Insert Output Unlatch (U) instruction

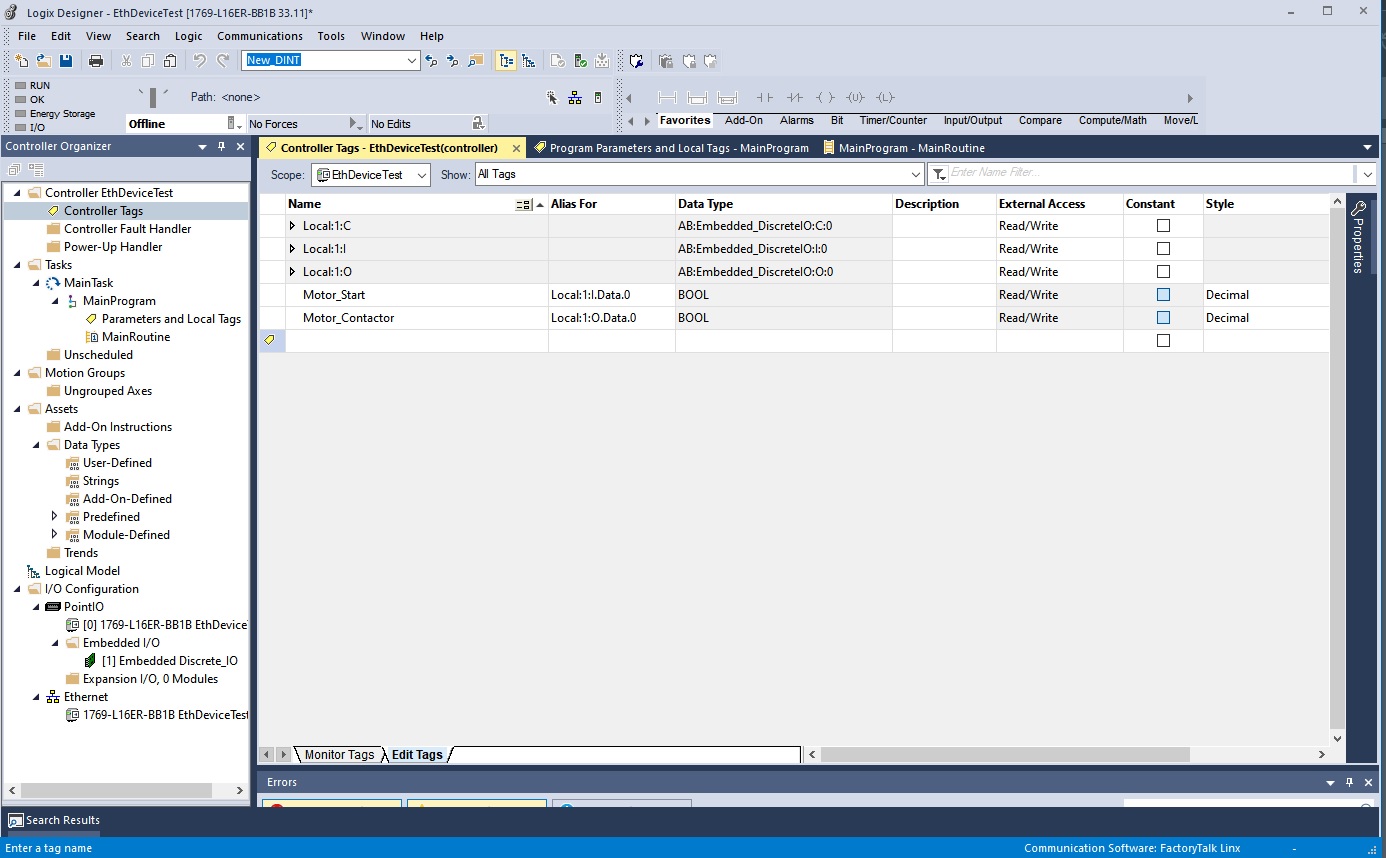855,97
